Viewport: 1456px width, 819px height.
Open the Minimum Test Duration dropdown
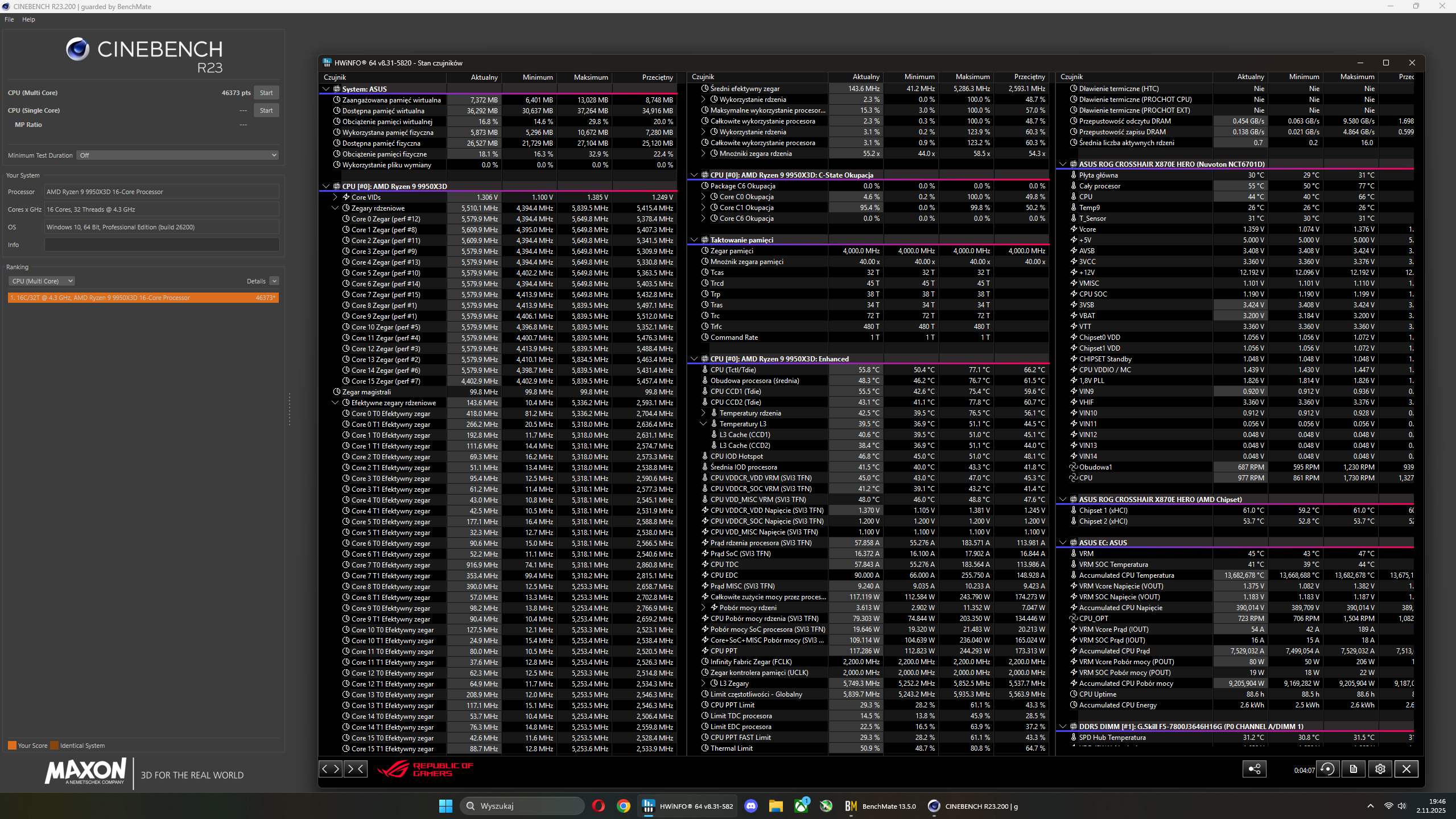178,155
